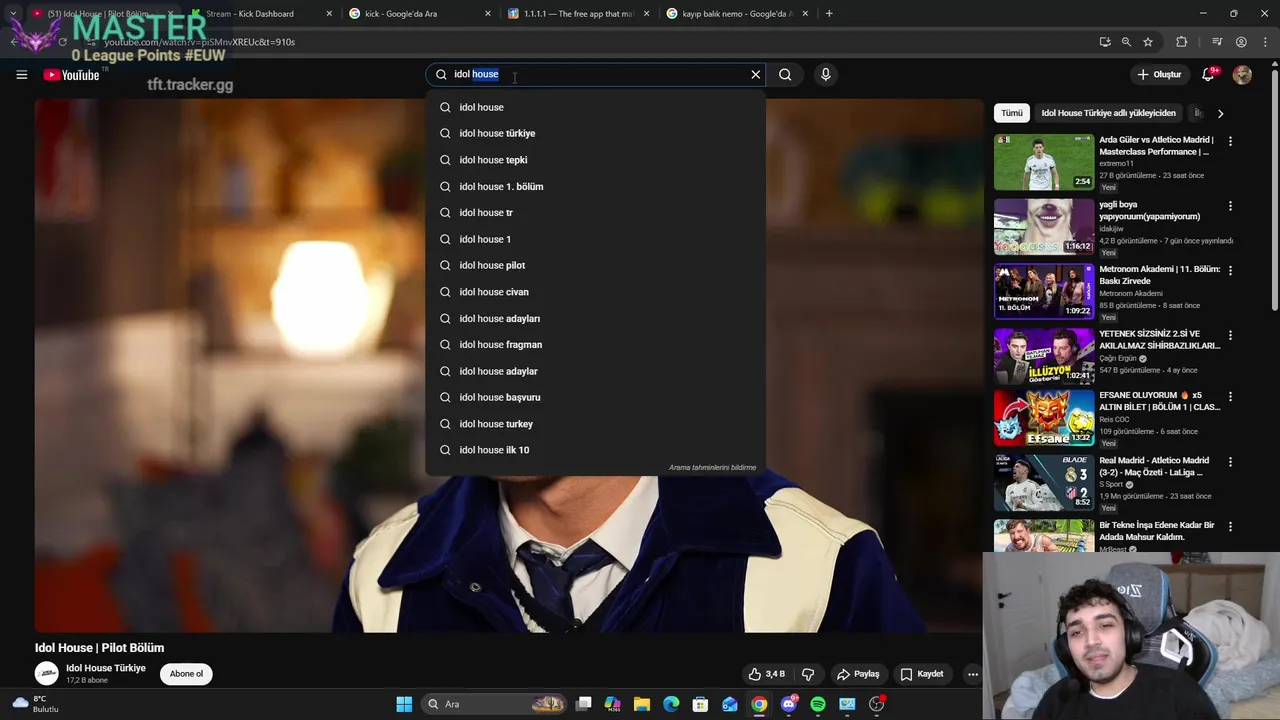The image size is (1280, 720).
Task: Open a new browser tab with plus
Action: tap(829, 14)
